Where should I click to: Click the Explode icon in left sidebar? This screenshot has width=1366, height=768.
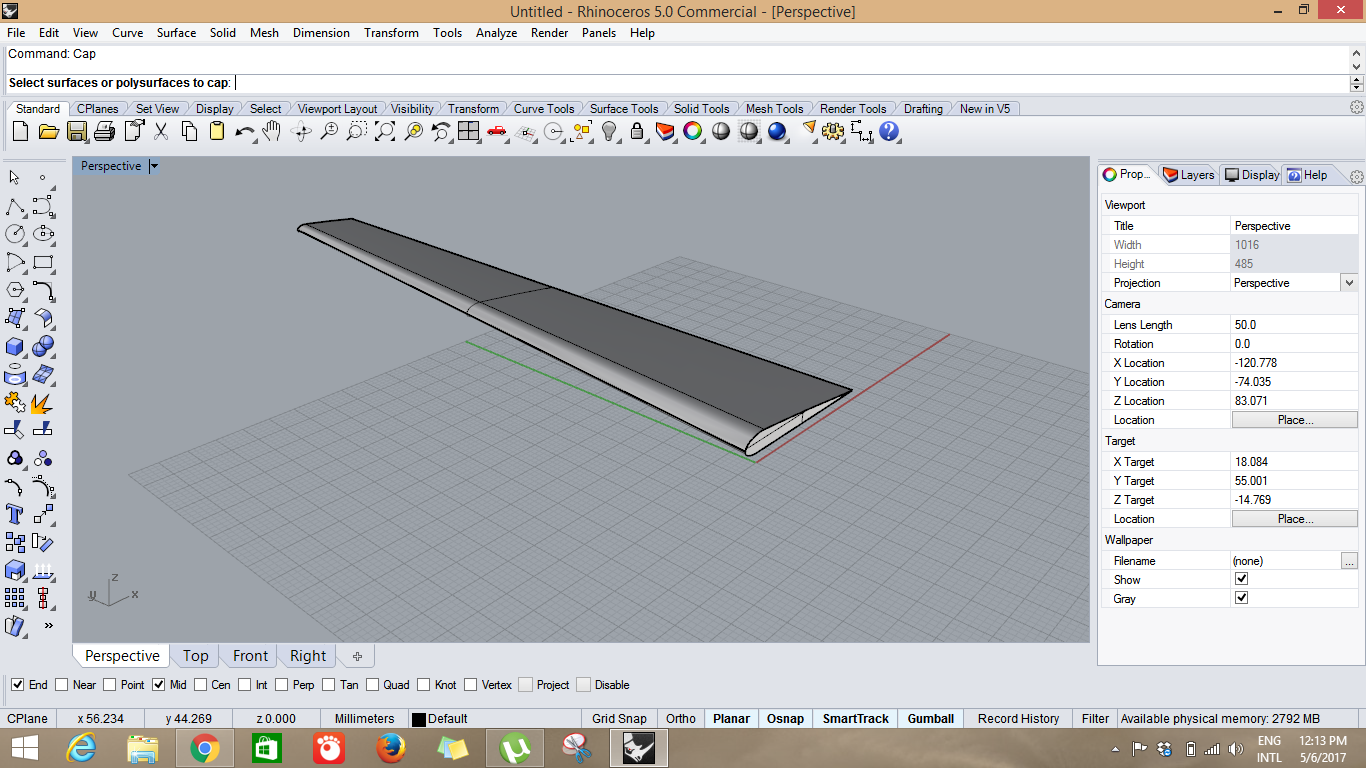(43, 402)
